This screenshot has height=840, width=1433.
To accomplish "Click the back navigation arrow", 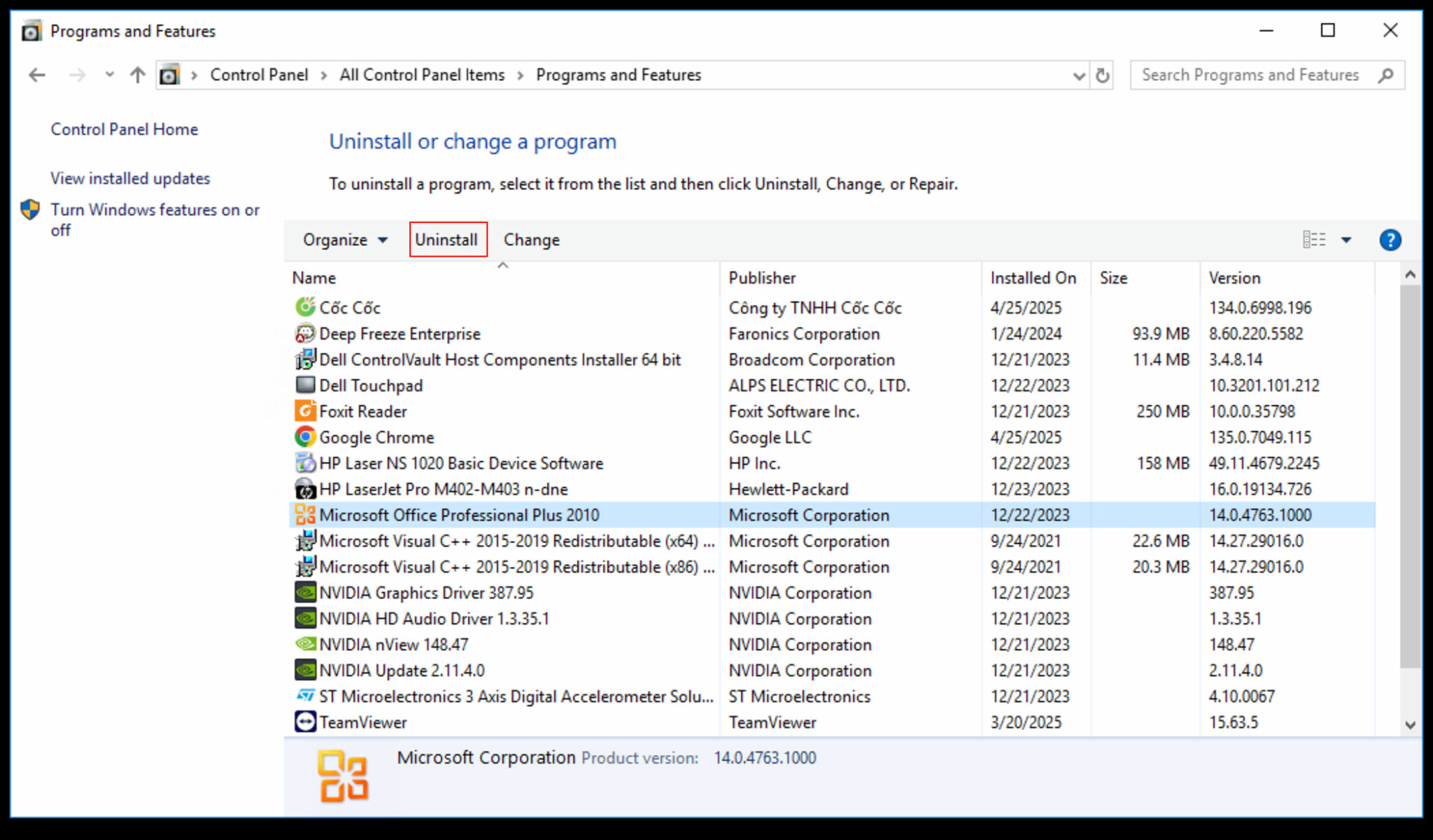I will [x=36, y=75].
